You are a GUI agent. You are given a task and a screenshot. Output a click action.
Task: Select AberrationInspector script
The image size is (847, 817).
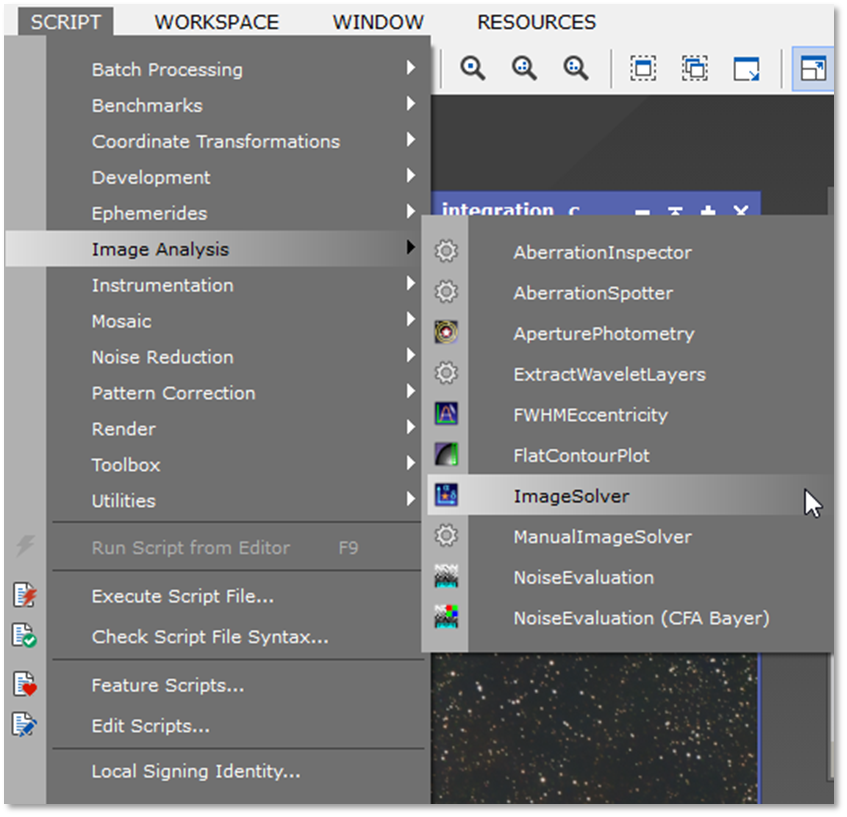pyautogui.click(x=602, y=253)
